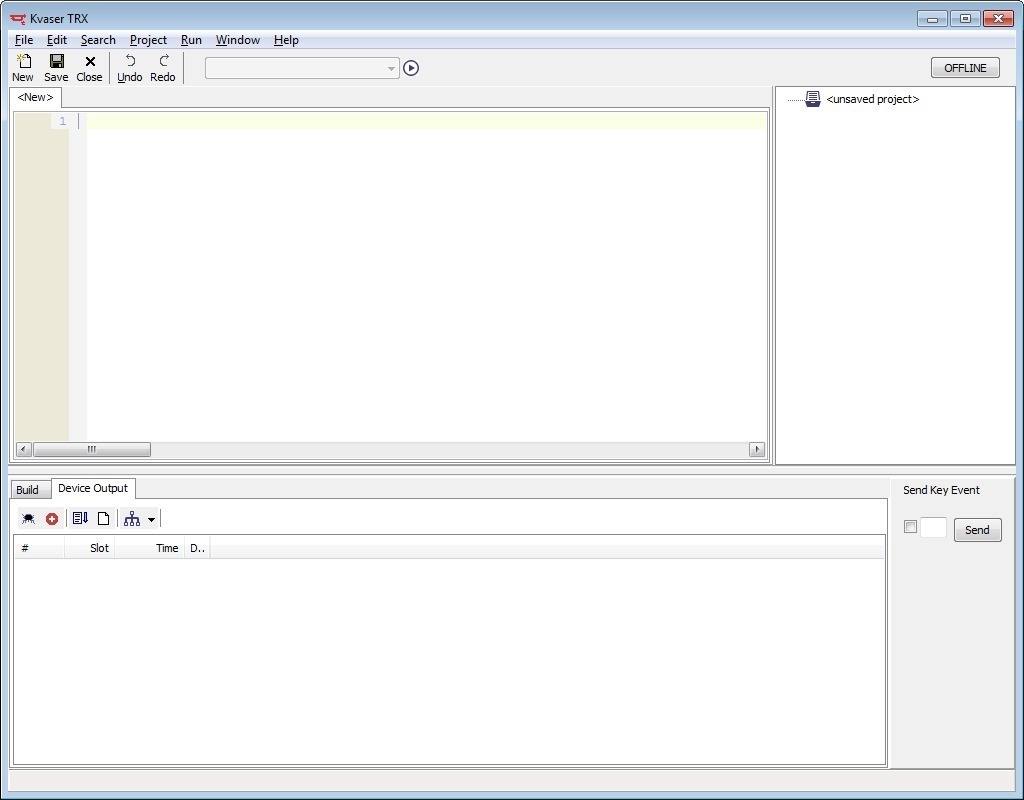The width and height of the screenshot is (1024, 800).
Task: Toggle the auto-scroll list icon in Device Output
Action: 80,518
